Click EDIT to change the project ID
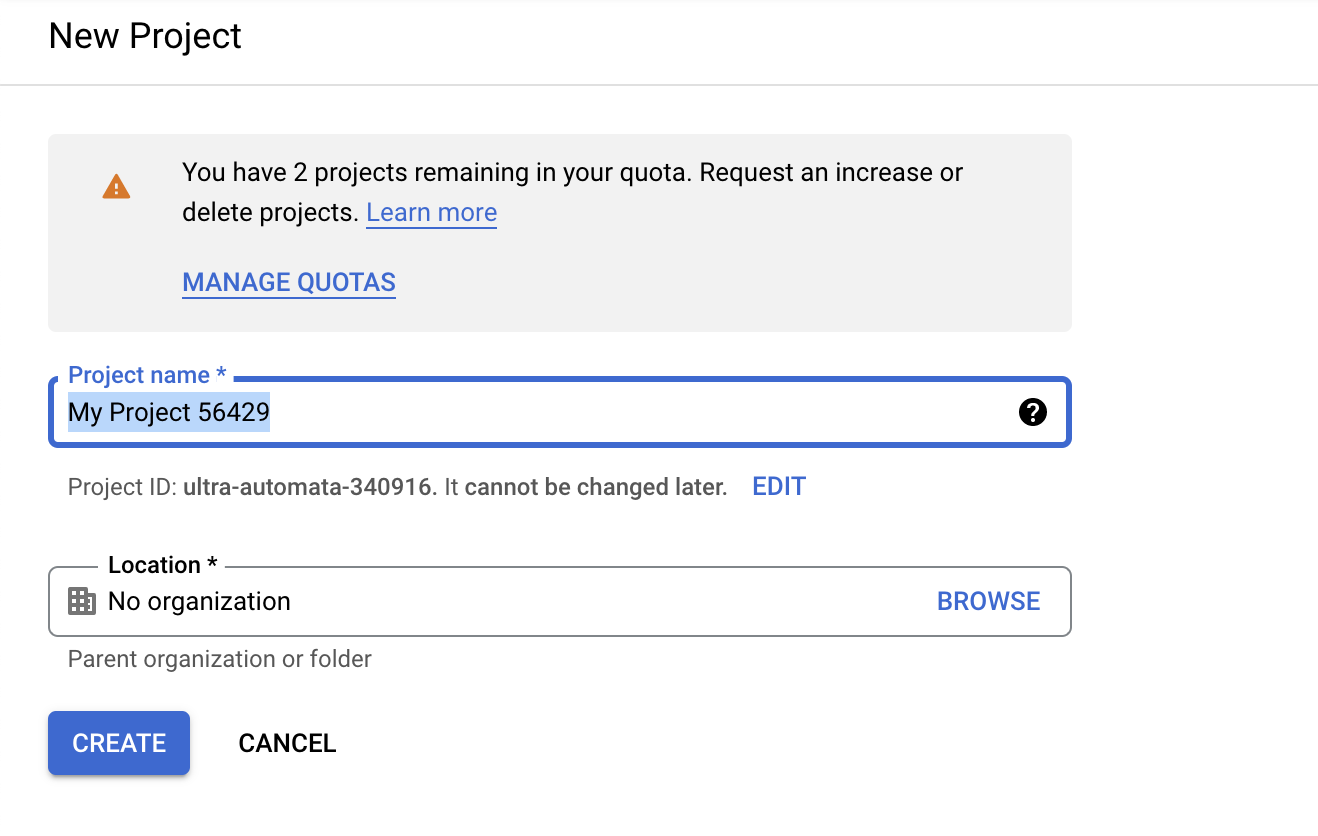Image resolution: width=1318 pixels, height=836 pixels. point(779,487)
